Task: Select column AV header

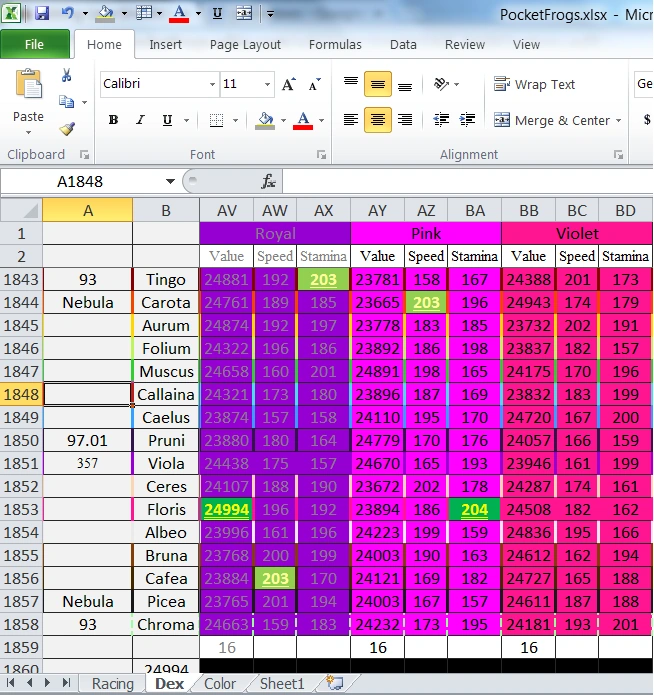Action: pyautogui.click(x=227, y=211)
